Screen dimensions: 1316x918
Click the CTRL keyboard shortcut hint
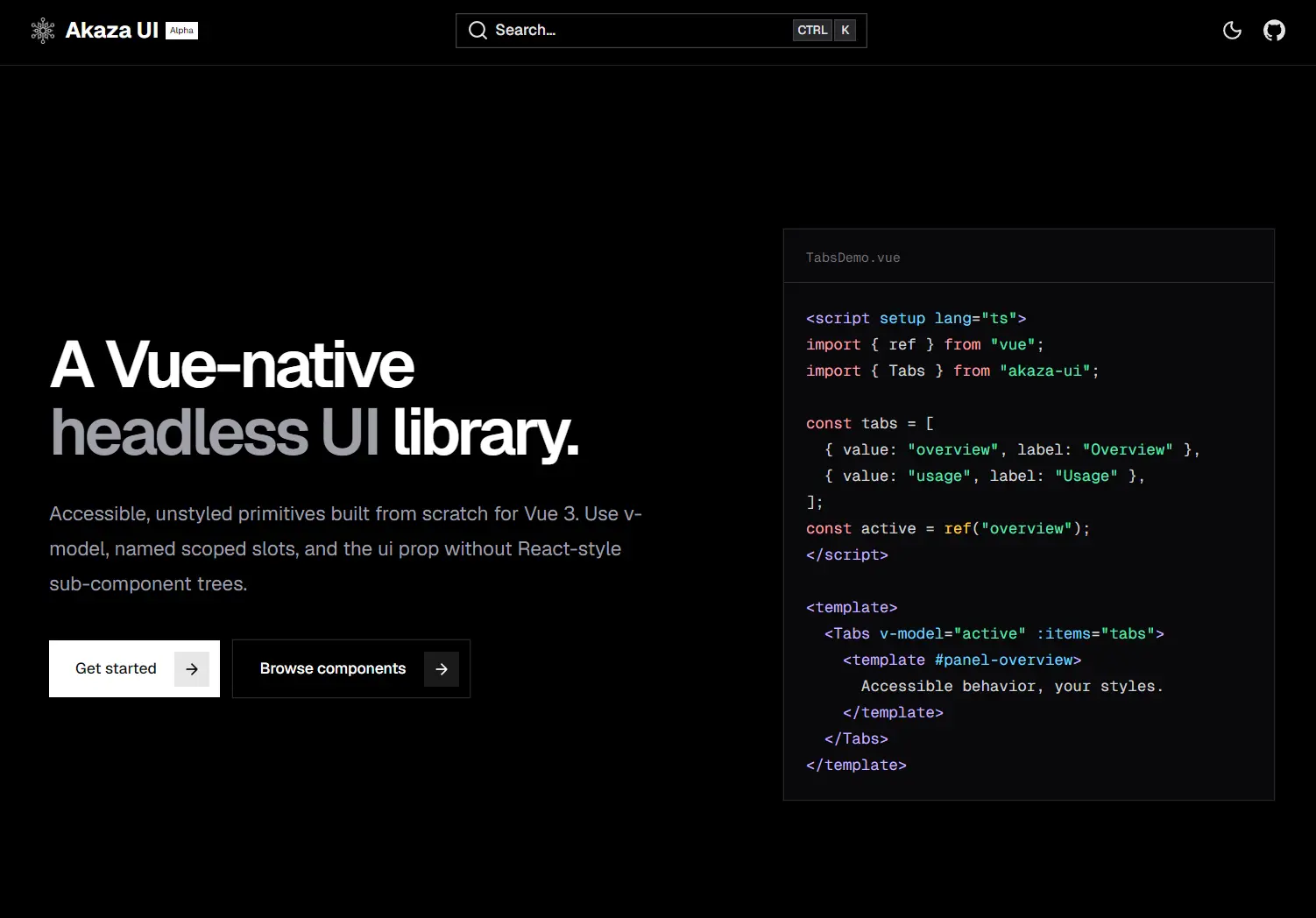pyautogui.click(x=812, y=31)
